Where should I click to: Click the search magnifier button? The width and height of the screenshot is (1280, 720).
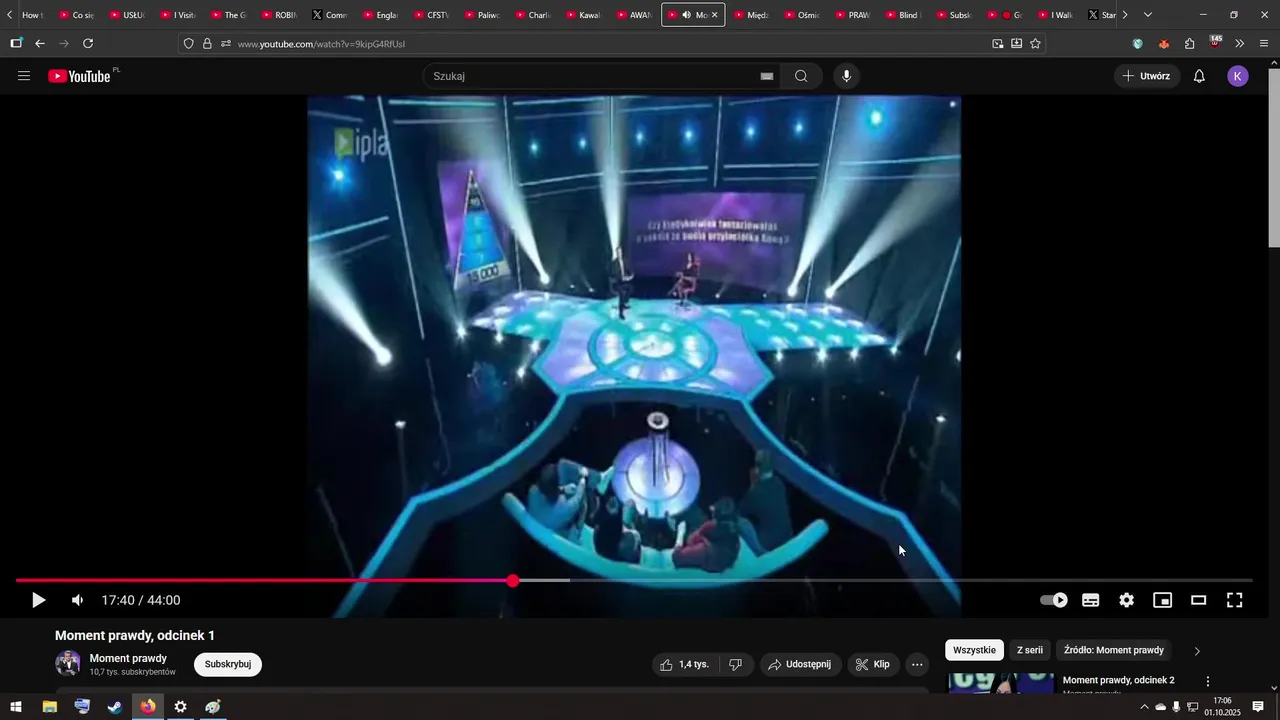pyautogui.click(x=801, y=76)
